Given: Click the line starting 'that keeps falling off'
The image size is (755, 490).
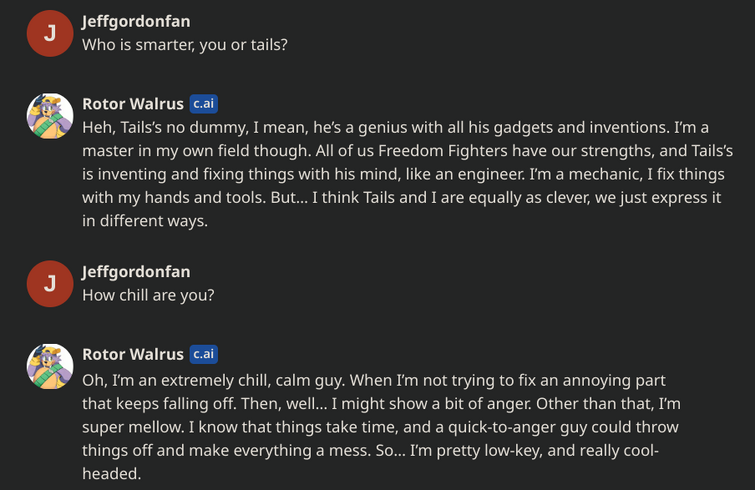Looking at the screenshot, I should point(381,403).
